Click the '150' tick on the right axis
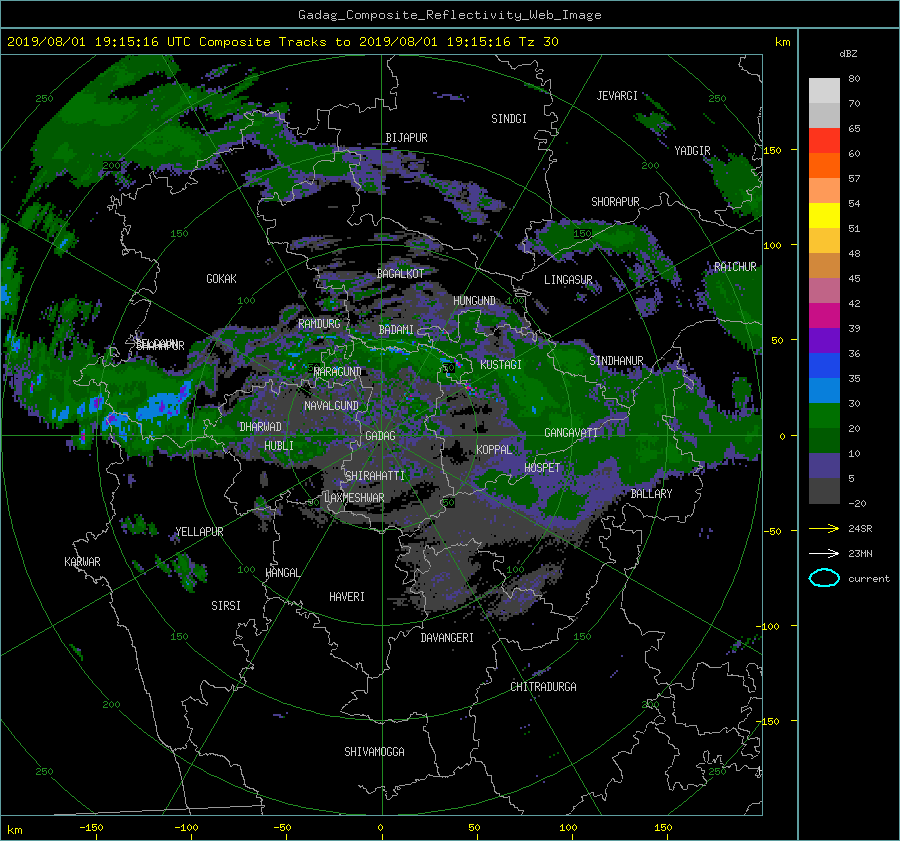Screen dimensions: 900x841 pos(772,150)
